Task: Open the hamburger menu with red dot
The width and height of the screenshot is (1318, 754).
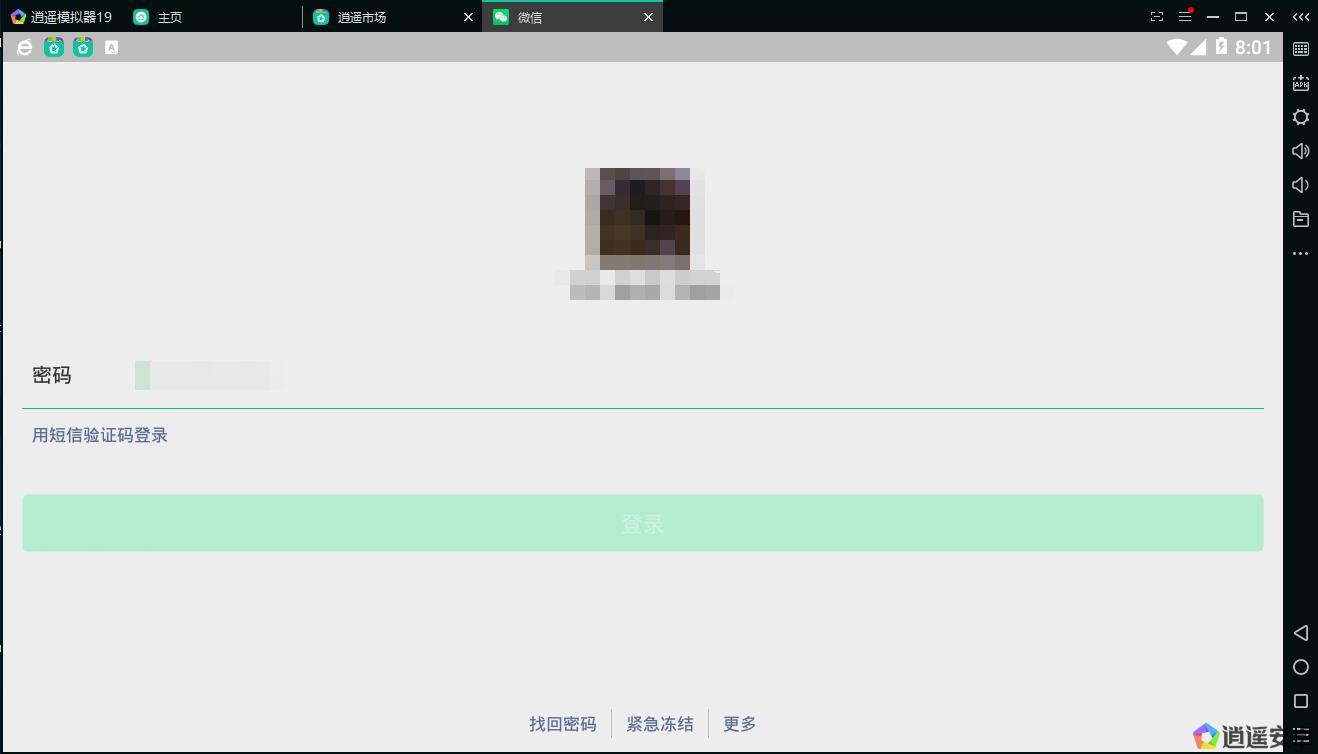Action: (x=1185, y=17)
